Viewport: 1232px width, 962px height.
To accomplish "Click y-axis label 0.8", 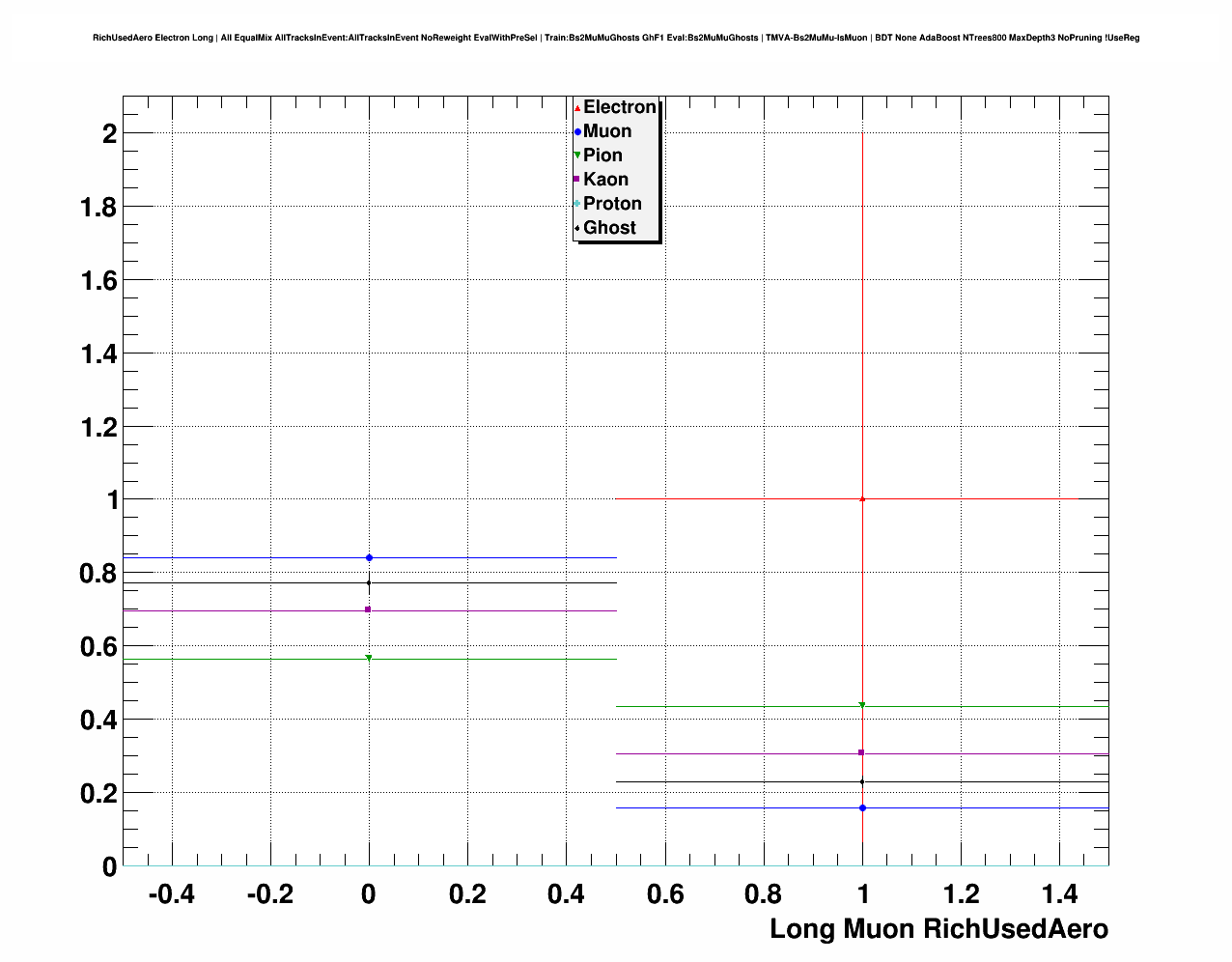I will coord(99,574).
